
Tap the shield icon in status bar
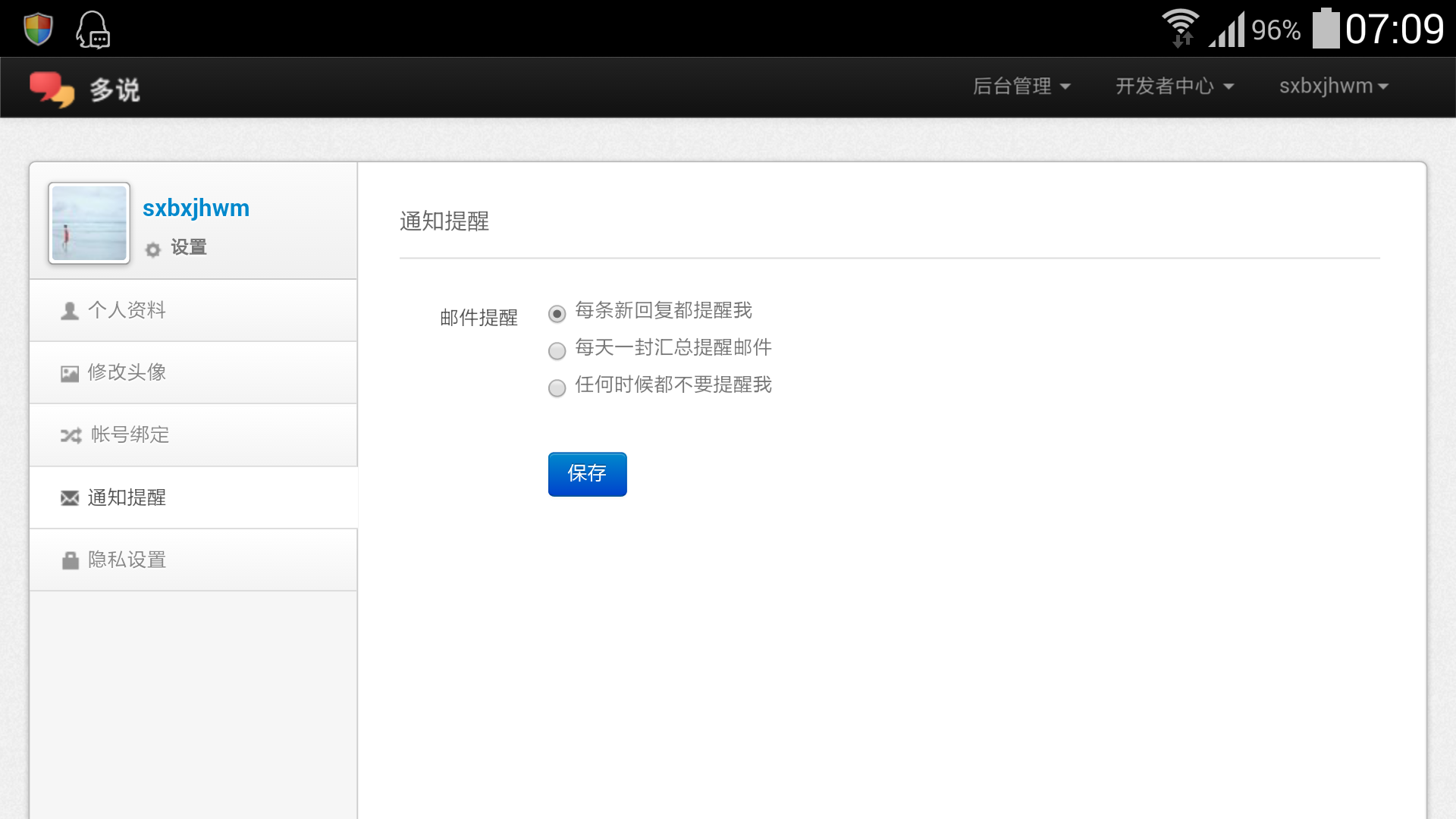point(38,29)
